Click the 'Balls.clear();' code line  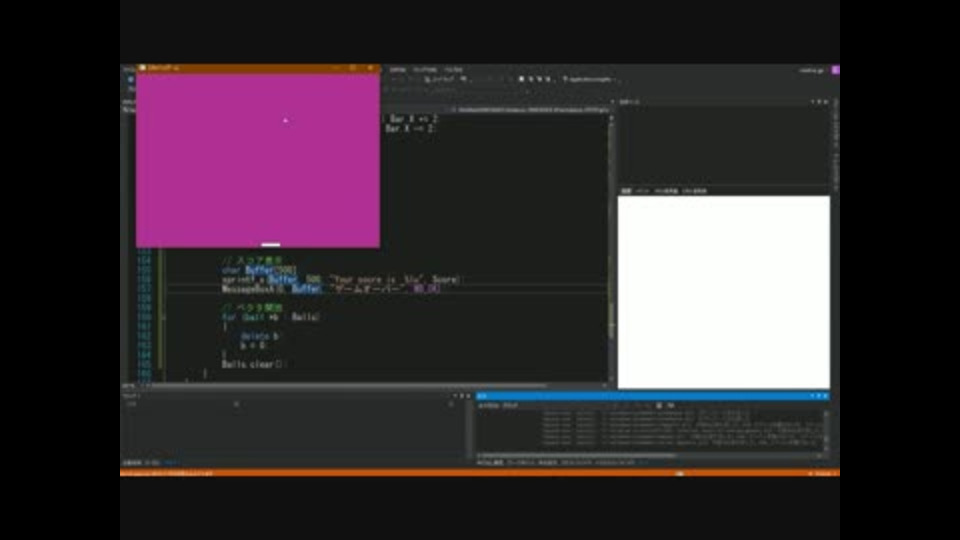tap(253, 364)
